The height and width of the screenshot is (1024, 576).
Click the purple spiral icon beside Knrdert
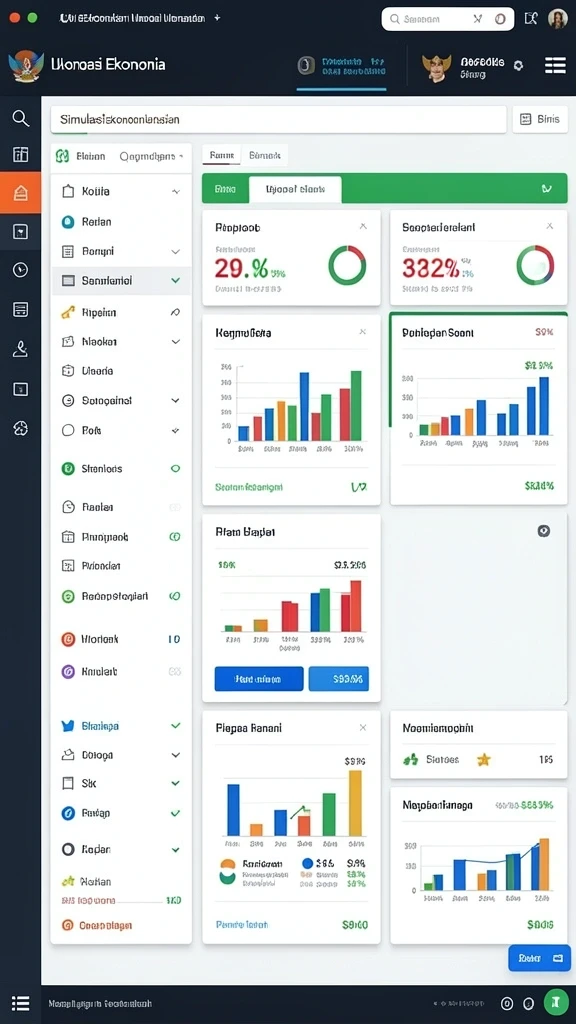pos(68,671)
